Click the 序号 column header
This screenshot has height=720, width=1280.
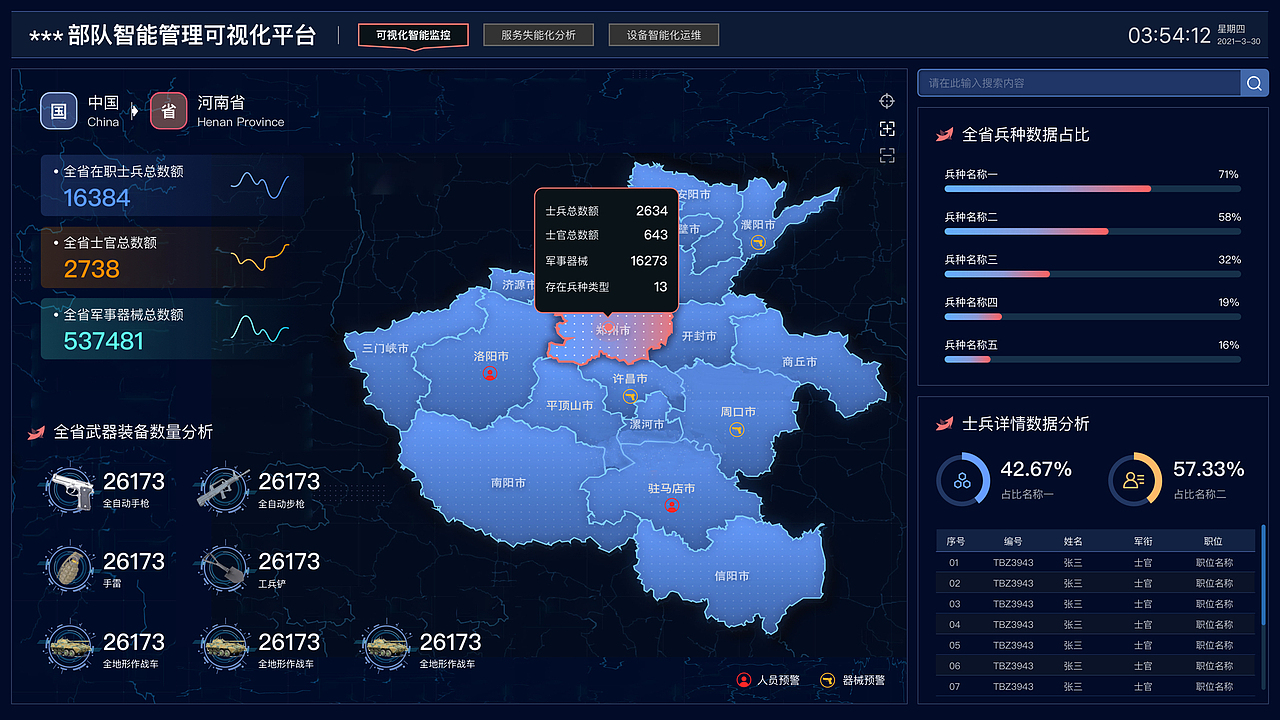[x=955, y=541]
